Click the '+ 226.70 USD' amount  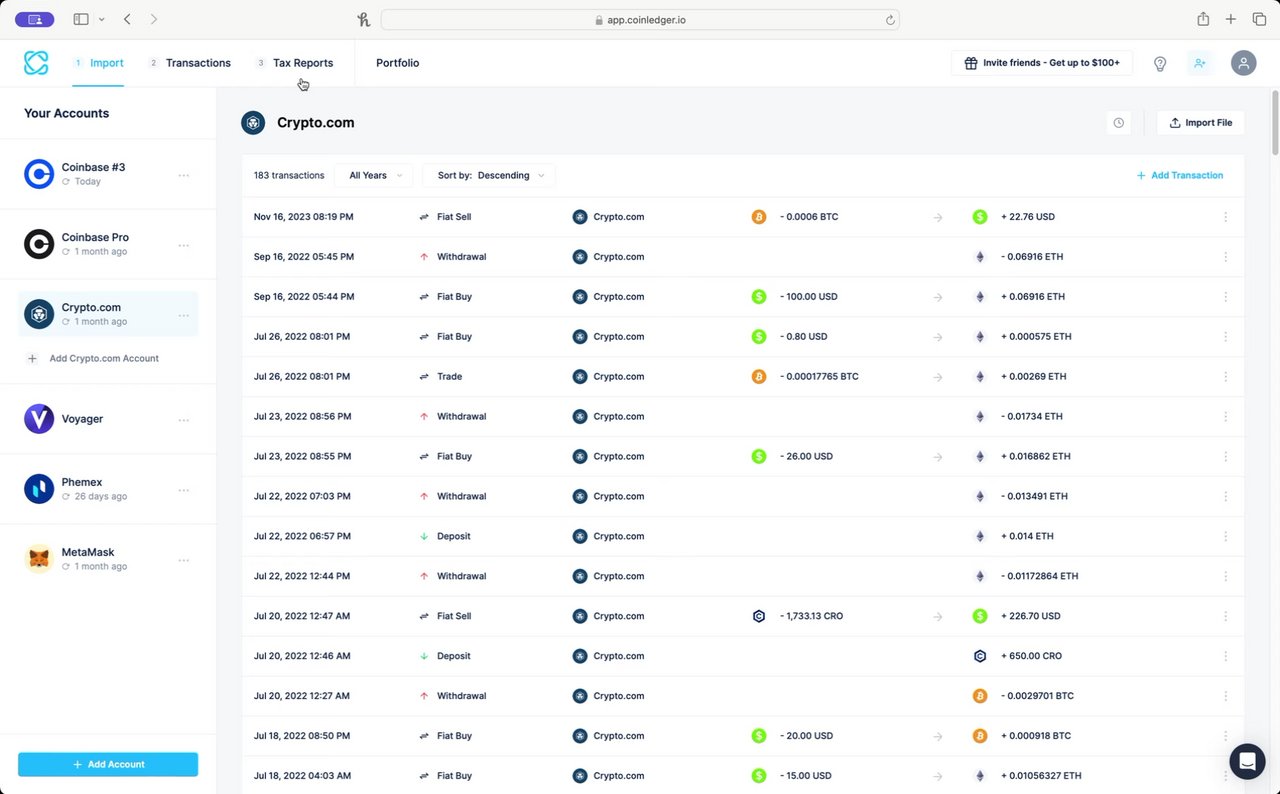click(1030, 616)
